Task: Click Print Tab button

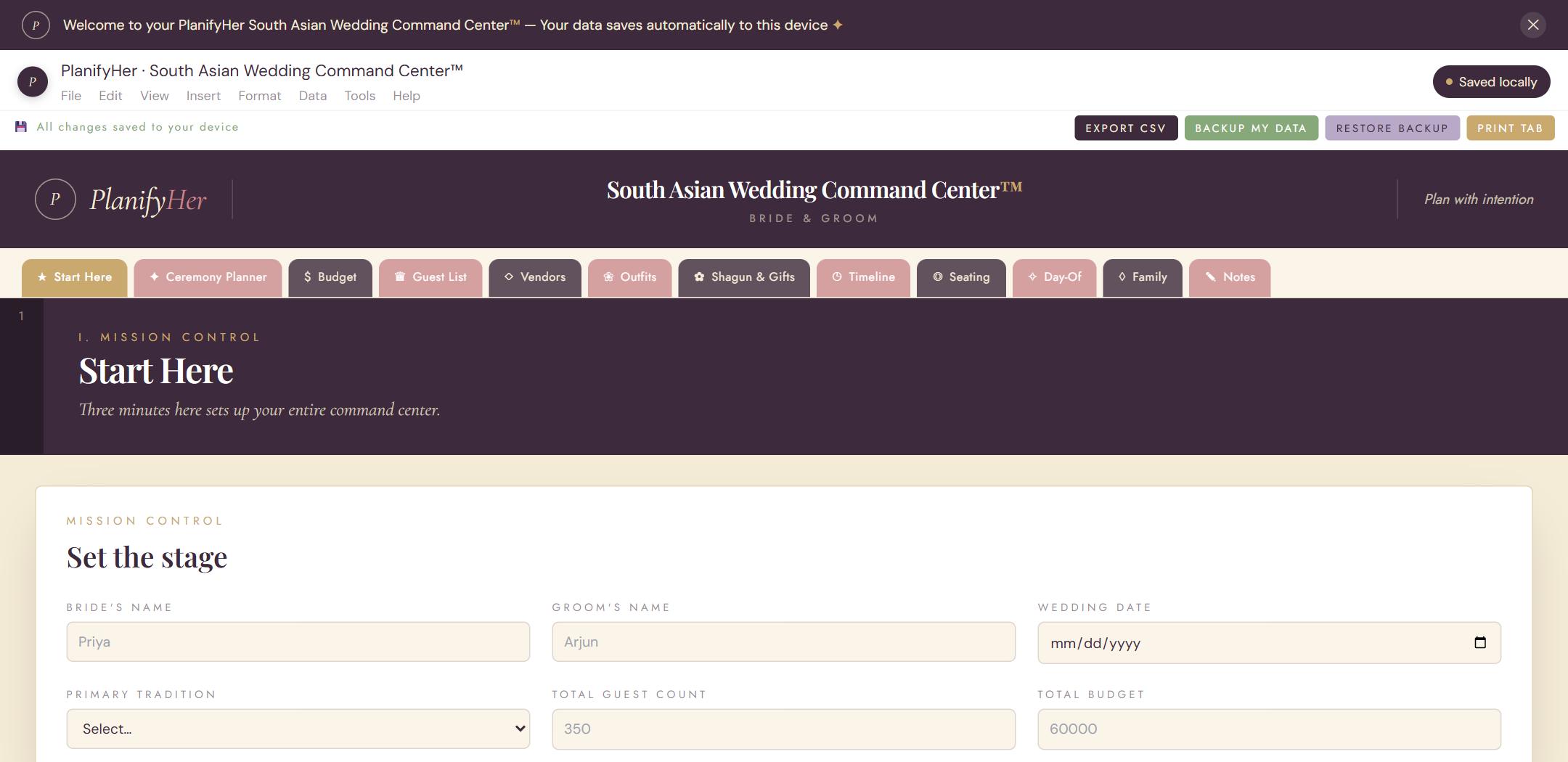Action: (1510, 128)
